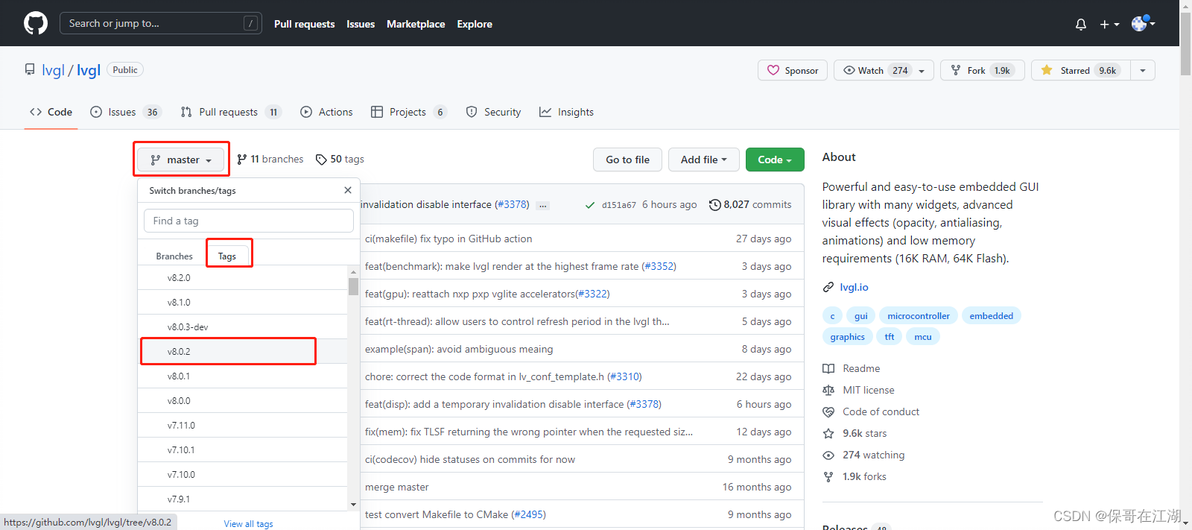The height and width of the screenshot is (530, 1192).
Task: Expand the master branch dropdown
Action: 181,160
